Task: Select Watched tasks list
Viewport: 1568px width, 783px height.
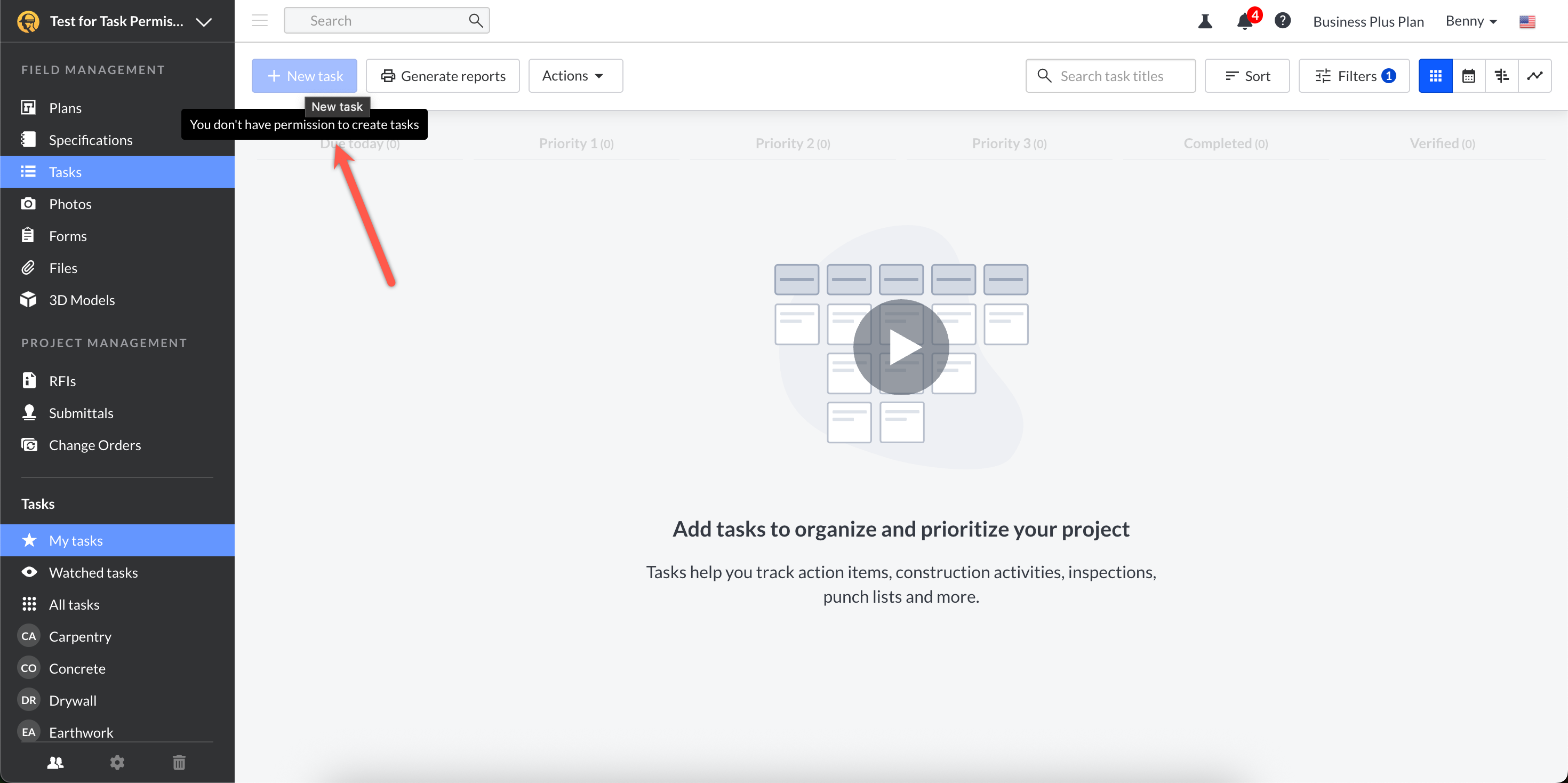Action: click(93, 572)
